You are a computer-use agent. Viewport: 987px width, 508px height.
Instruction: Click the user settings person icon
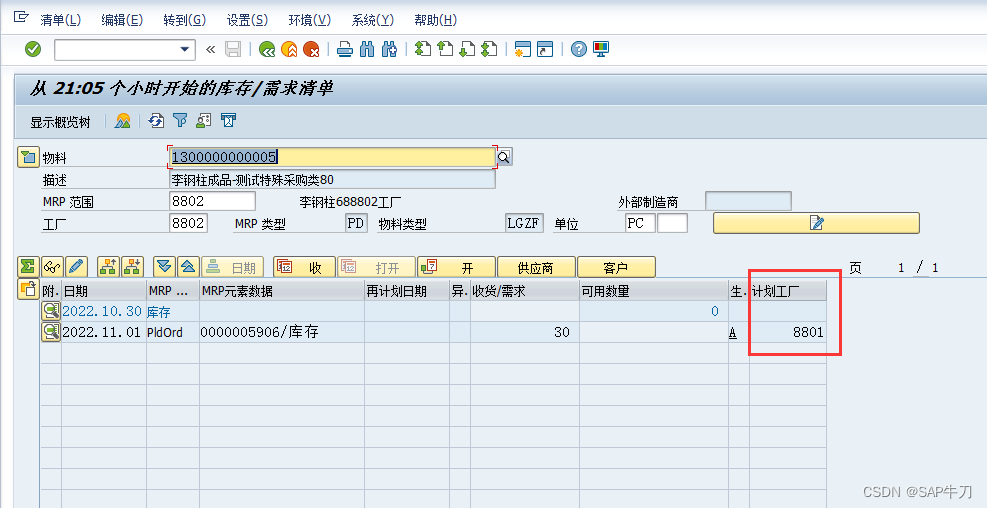pyautogui.click(x=203, y=120)
